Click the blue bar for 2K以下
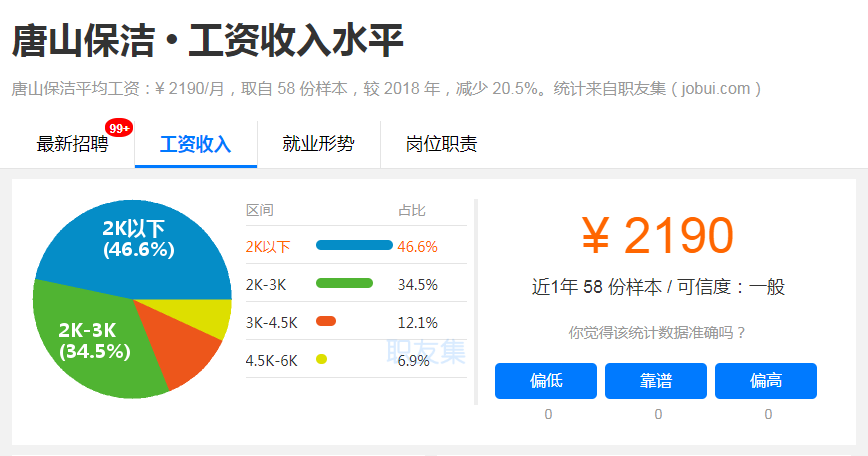This screenshot has height=456, width=868. 354,245
